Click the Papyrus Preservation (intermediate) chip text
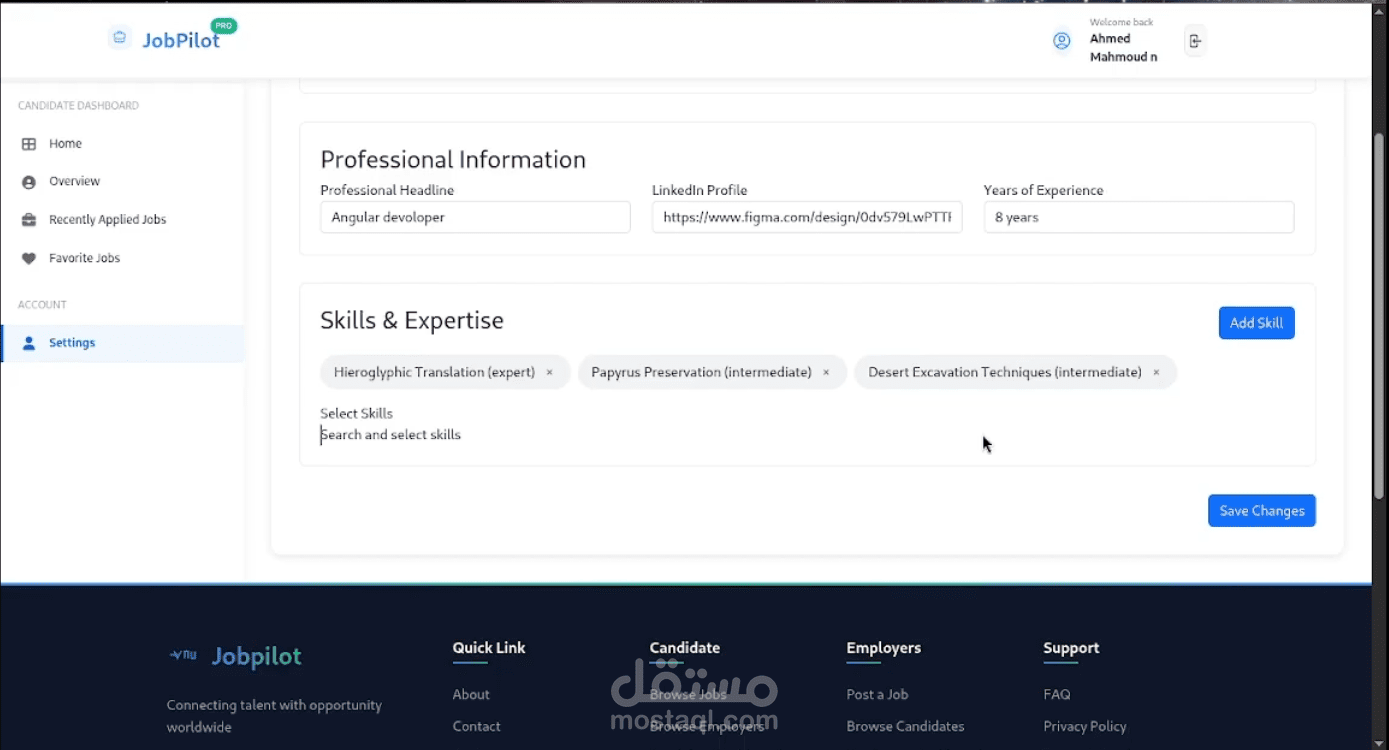The image size is (1389, 750). [701, 372]
